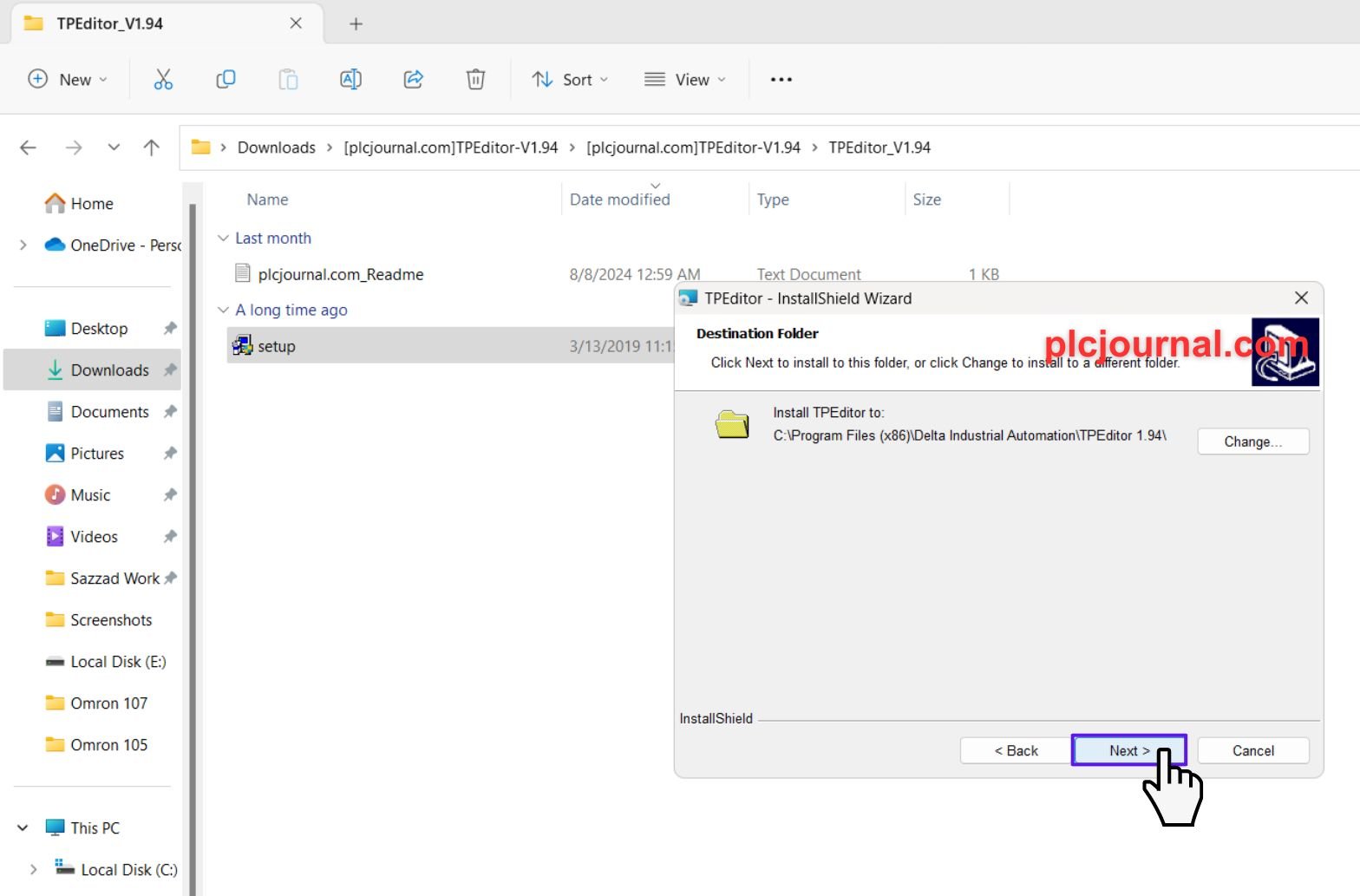This screenshot has height=896, width=1360.
Task: Go back with the left arrow
Action: click(x=29, y=147)
